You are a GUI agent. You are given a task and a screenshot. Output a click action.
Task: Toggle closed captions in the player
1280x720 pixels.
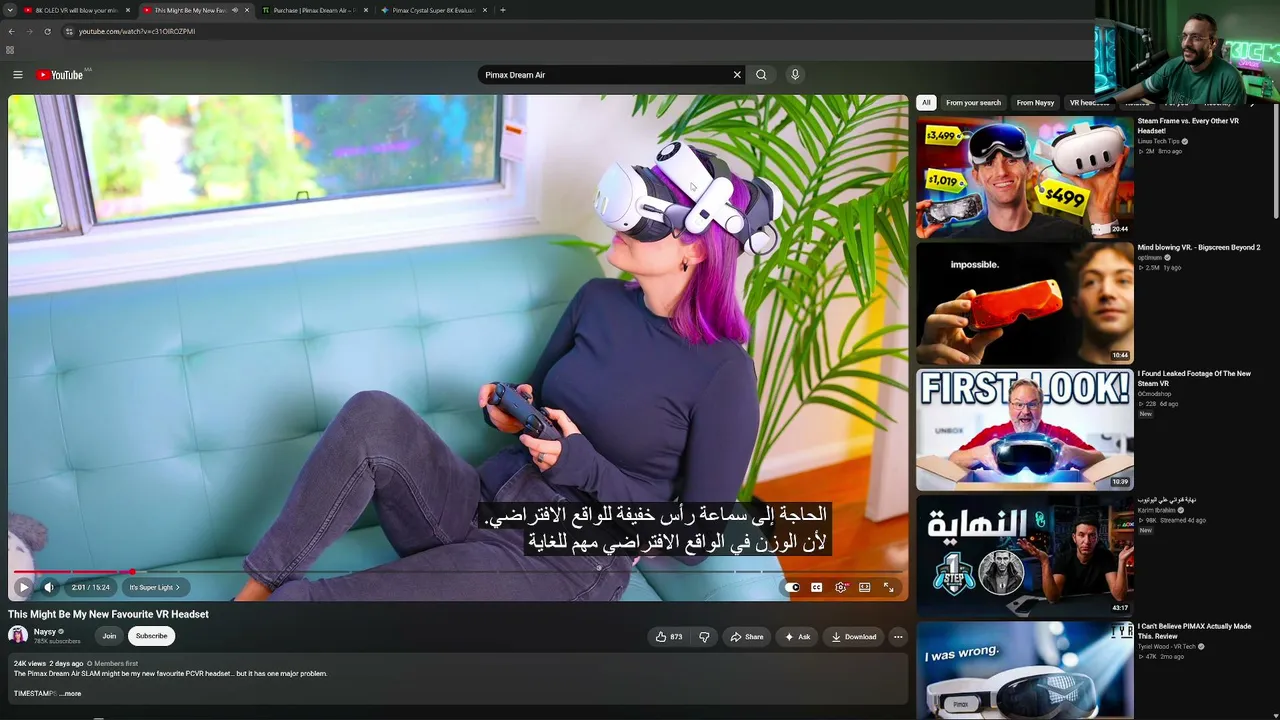click(x=816, y=587)
